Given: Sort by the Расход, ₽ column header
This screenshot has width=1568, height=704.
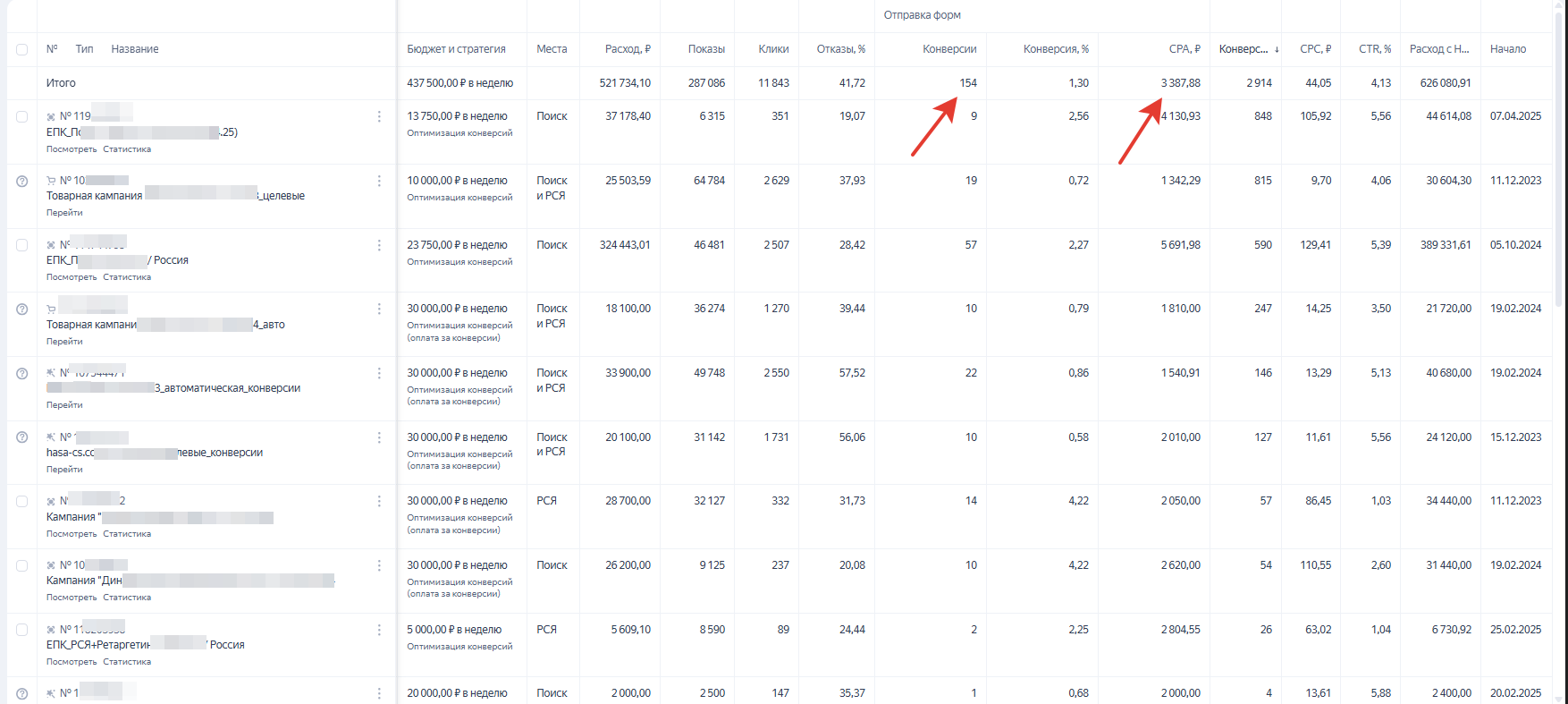Looking at the screenshot, I should tap(627, 49).
